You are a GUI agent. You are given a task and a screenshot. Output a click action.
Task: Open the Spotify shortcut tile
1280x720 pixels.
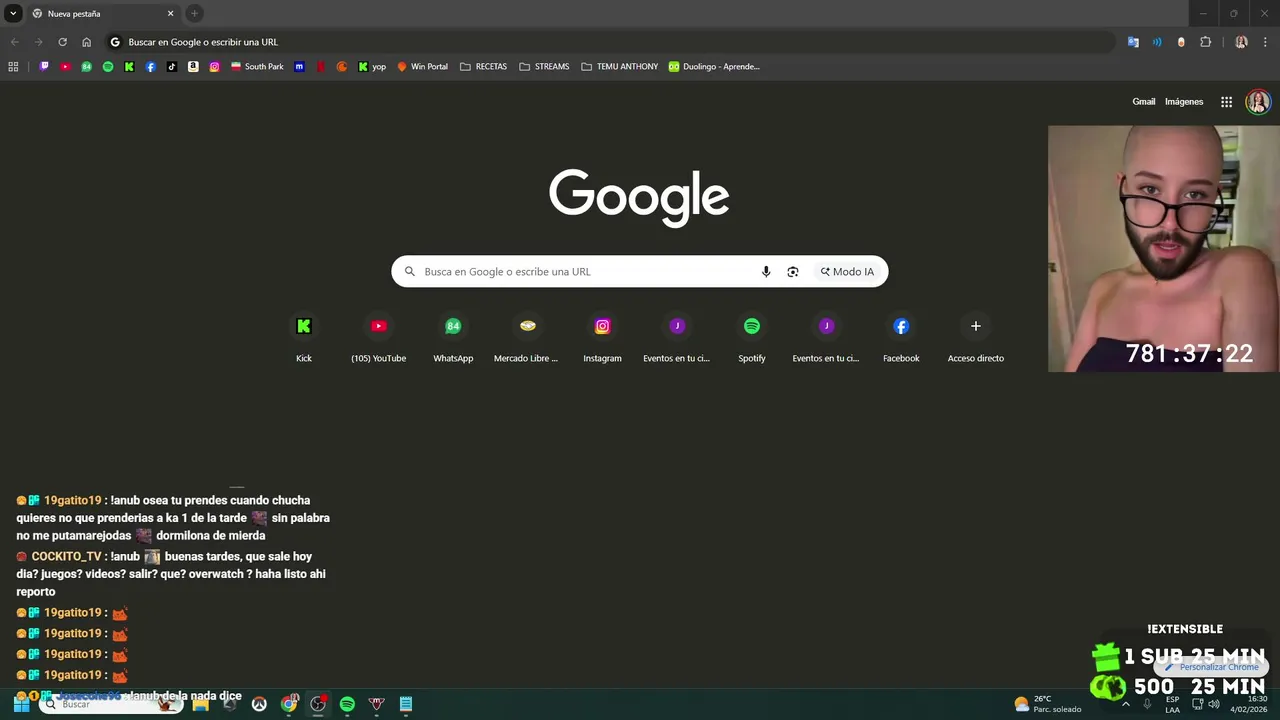tap(752, 338)
